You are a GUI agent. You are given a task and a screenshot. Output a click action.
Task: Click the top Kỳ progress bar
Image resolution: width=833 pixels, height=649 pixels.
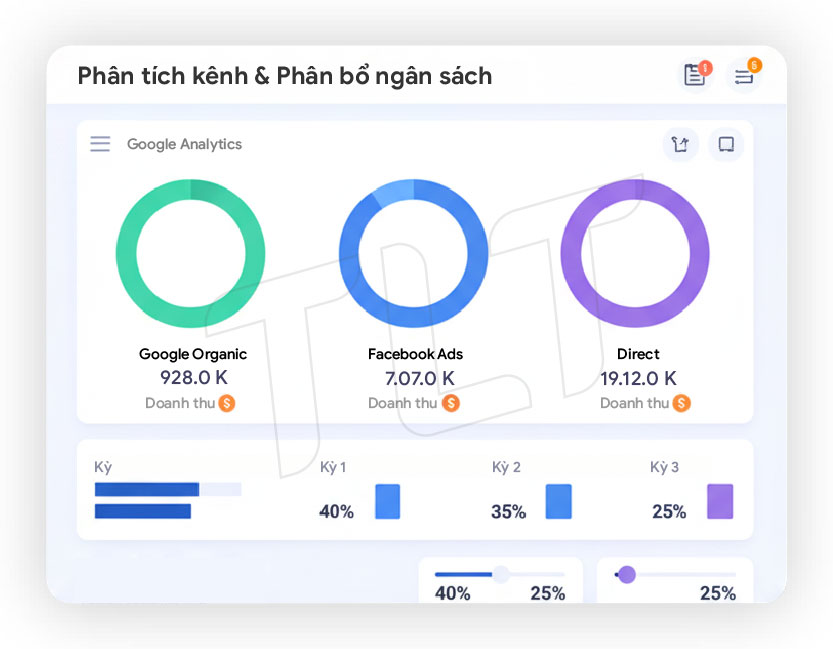(x=167, y=489)
